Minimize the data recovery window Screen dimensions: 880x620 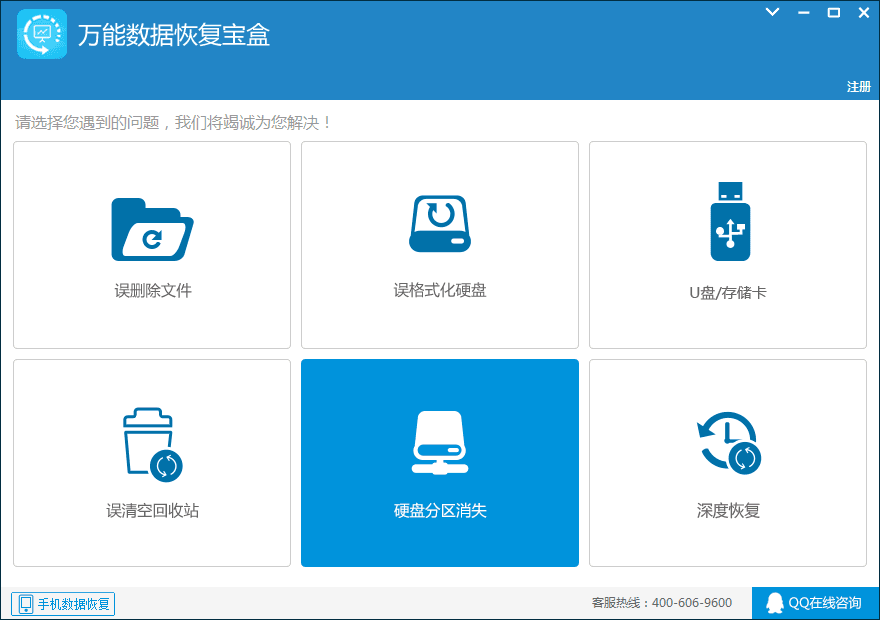click(x=803, y=12)
